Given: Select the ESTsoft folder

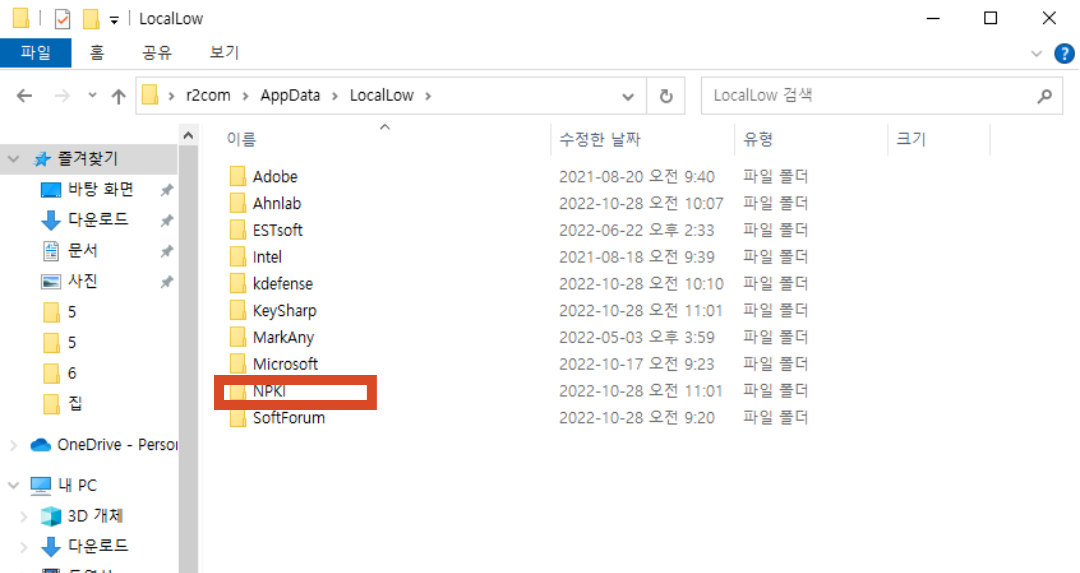Looking at the screenshot, I should (277, 231).
